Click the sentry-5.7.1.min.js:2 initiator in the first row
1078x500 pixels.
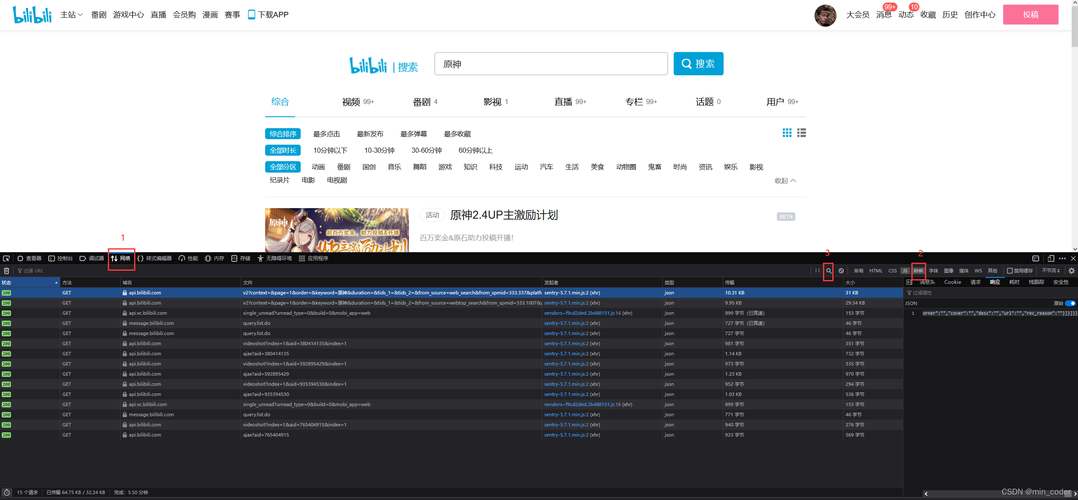tap(567, 292)
